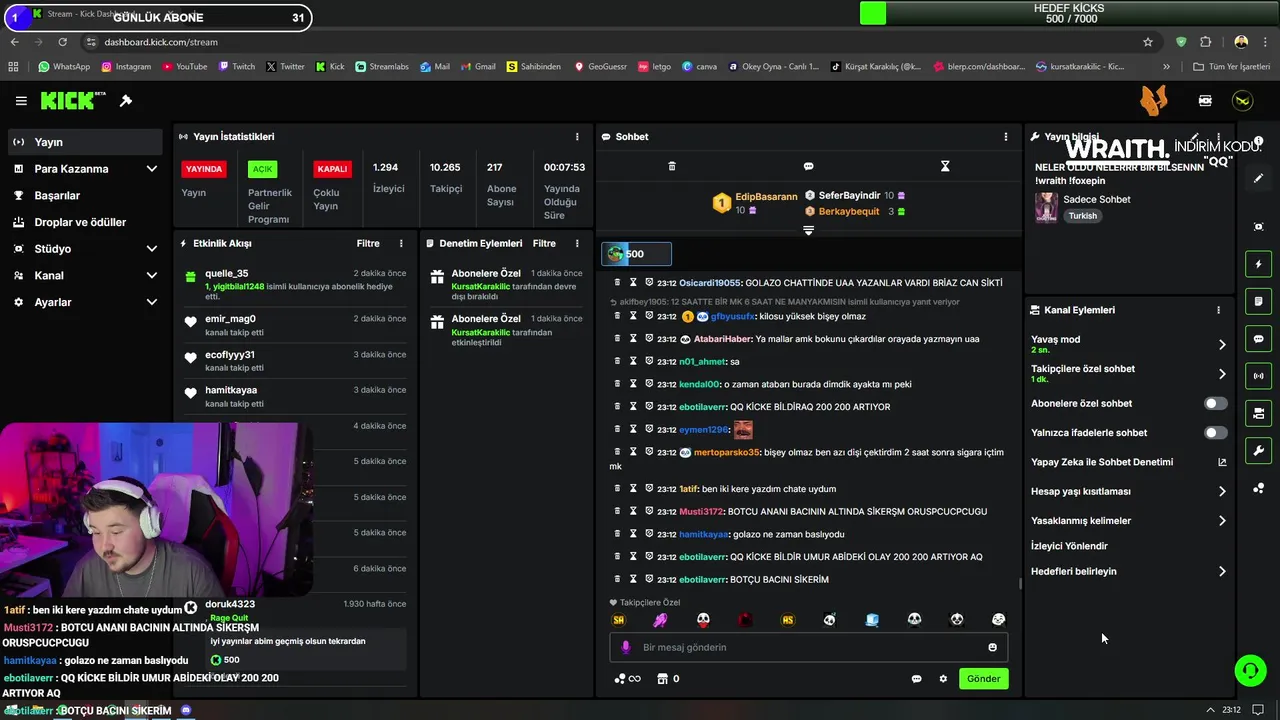Viewport: 1280px width, 720px height.
Task: Click username Musti3172 in chat
Action: tap(701, 511)
